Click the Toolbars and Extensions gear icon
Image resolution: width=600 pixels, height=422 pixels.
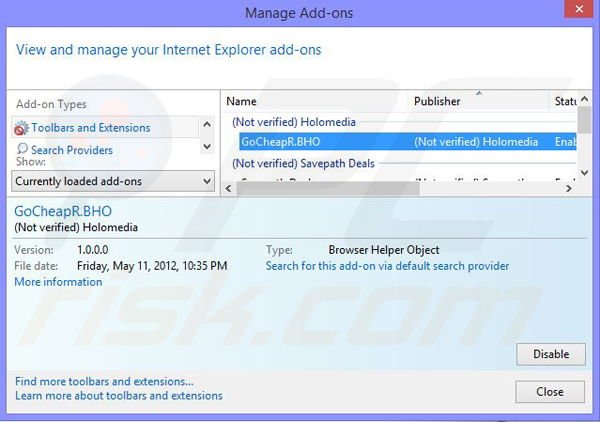(x=21, y=128)
